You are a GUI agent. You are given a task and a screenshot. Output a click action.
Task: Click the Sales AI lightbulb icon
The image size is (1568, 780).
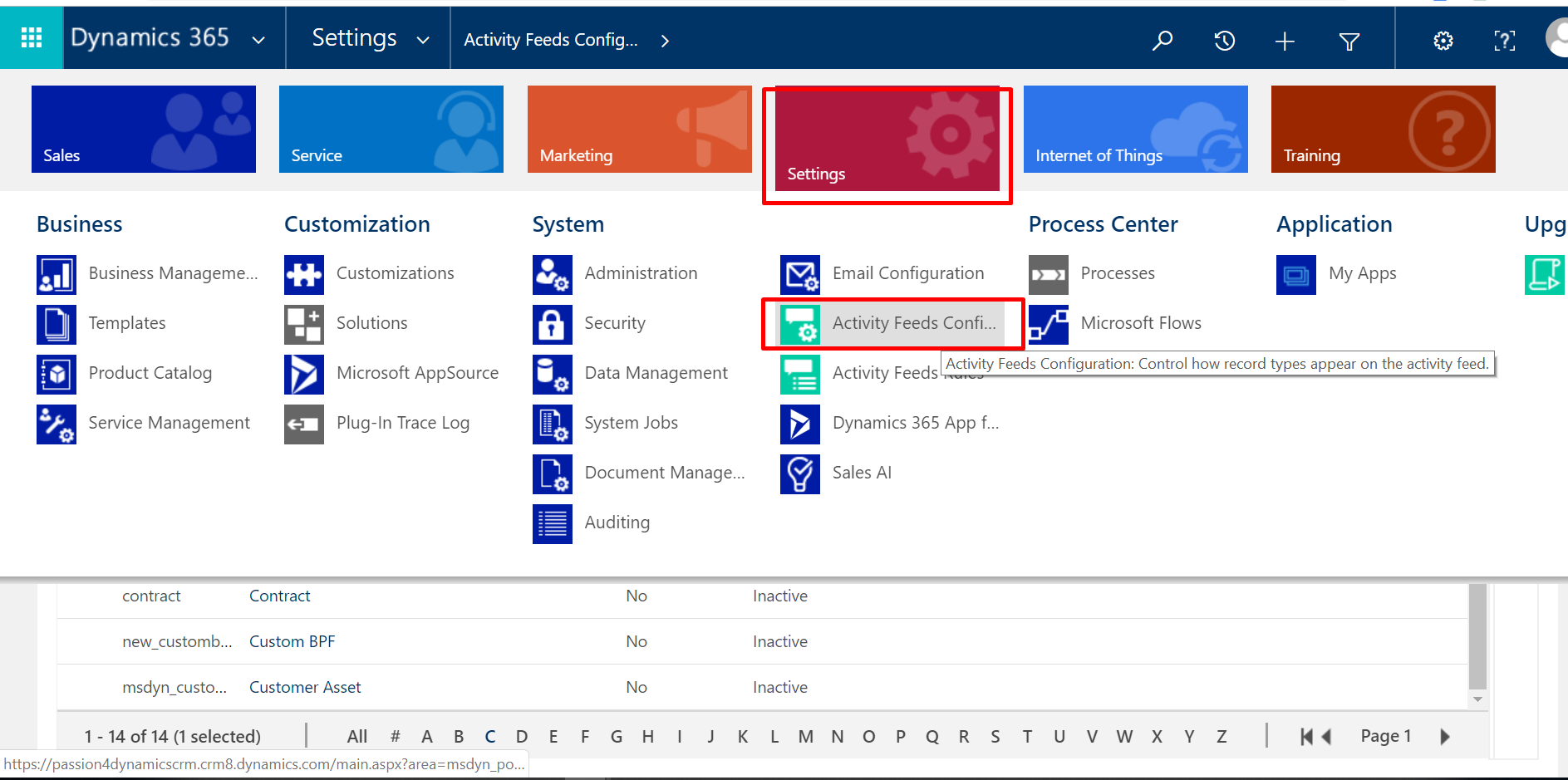click(799, 473)
